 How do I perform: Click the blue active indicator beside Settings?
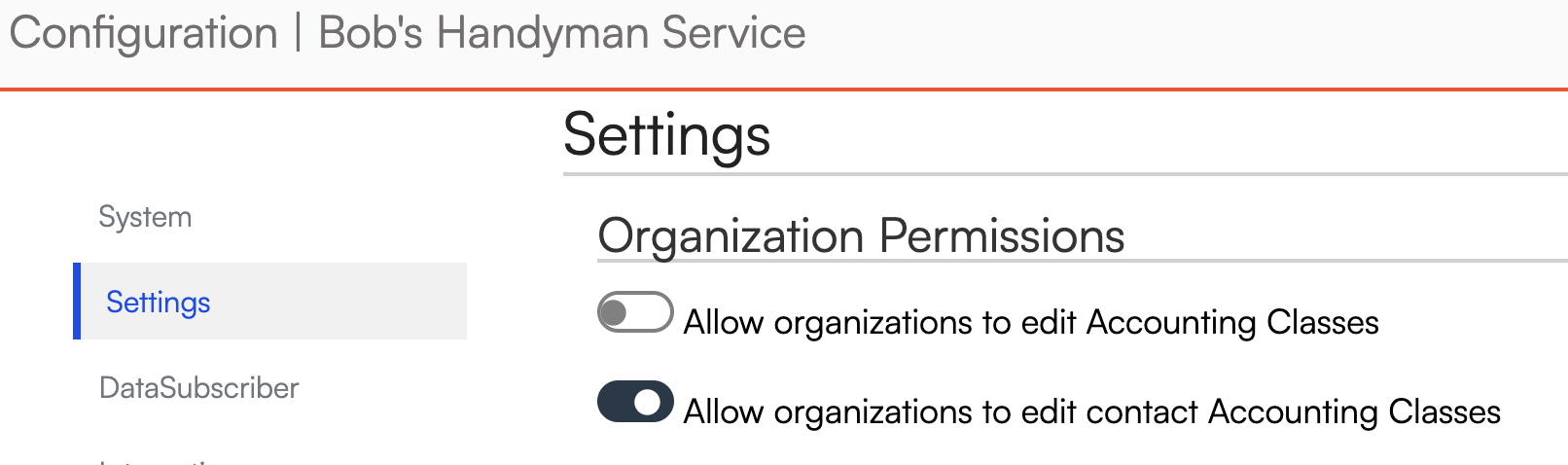pyautogui.click(x=77, y=302)
